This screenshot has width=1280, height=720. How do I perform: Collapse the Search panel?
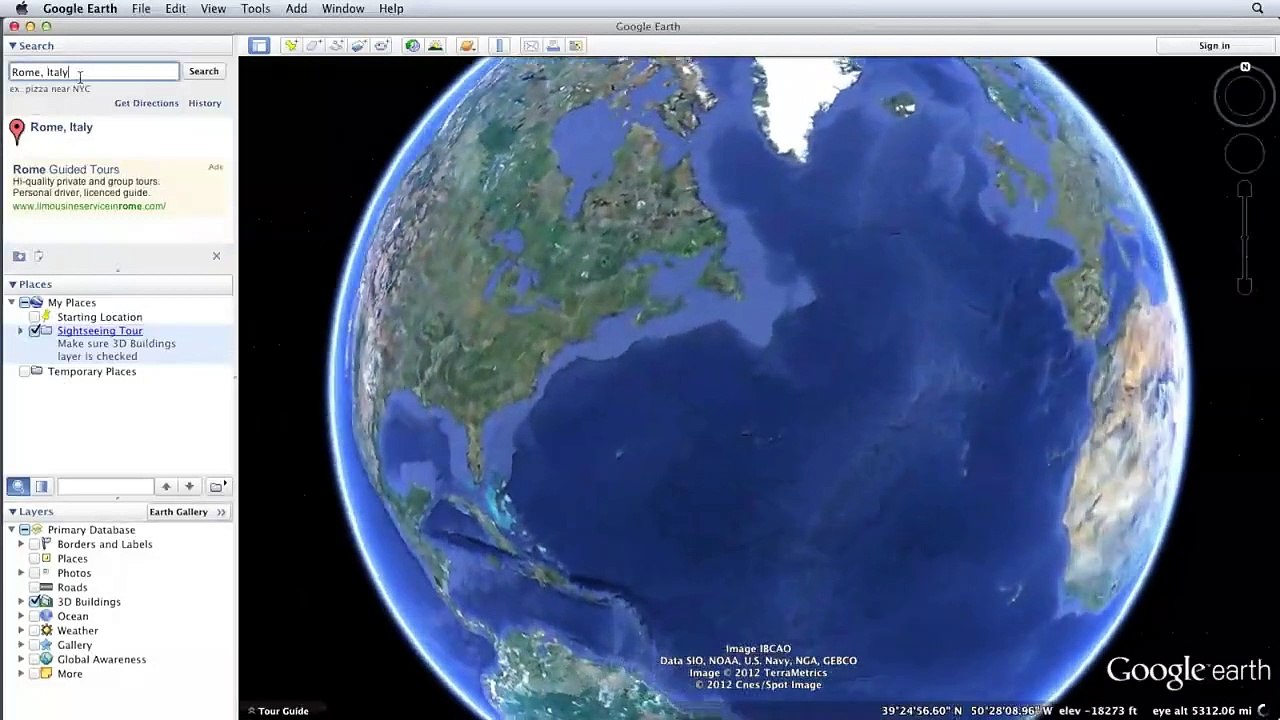[x=12, y=46]
